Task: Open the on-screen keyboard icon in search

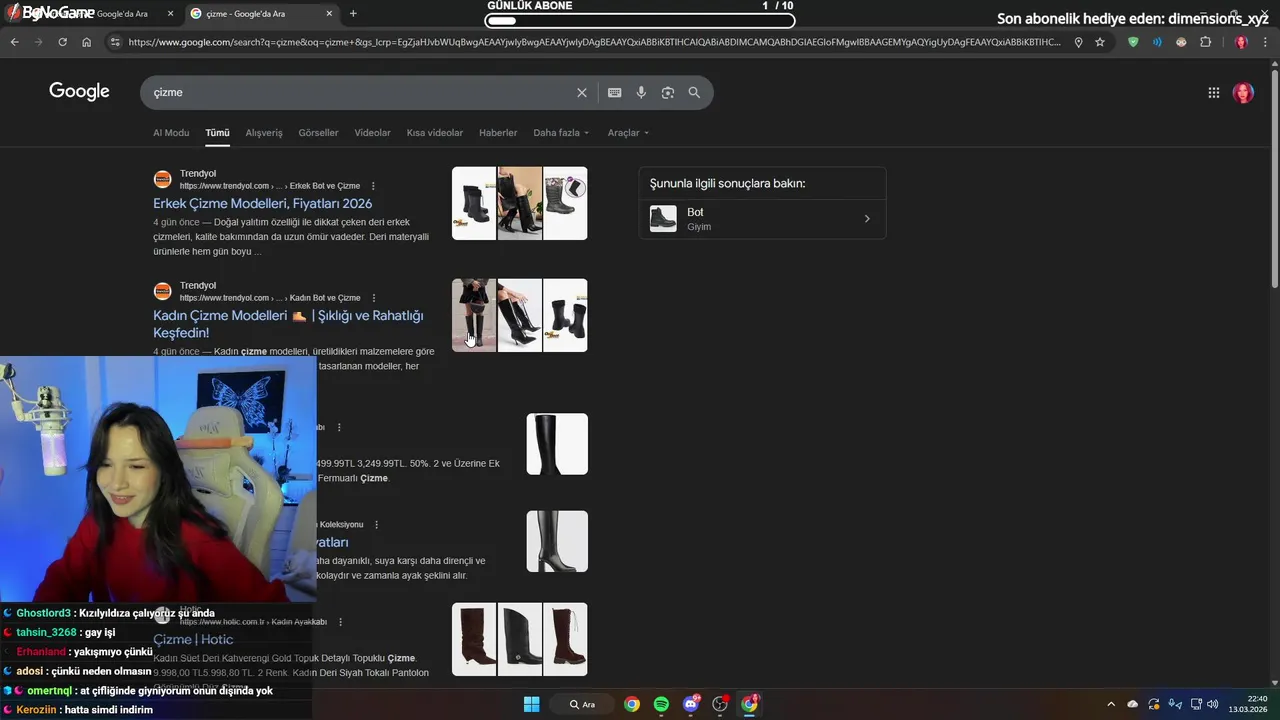Action: (615, 92)
